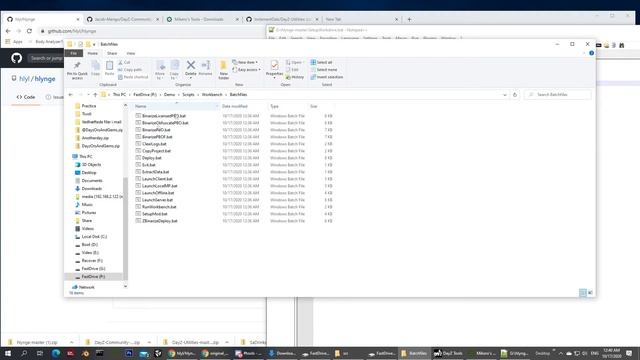Click GitHub logo in browser window

pos(17,58)
